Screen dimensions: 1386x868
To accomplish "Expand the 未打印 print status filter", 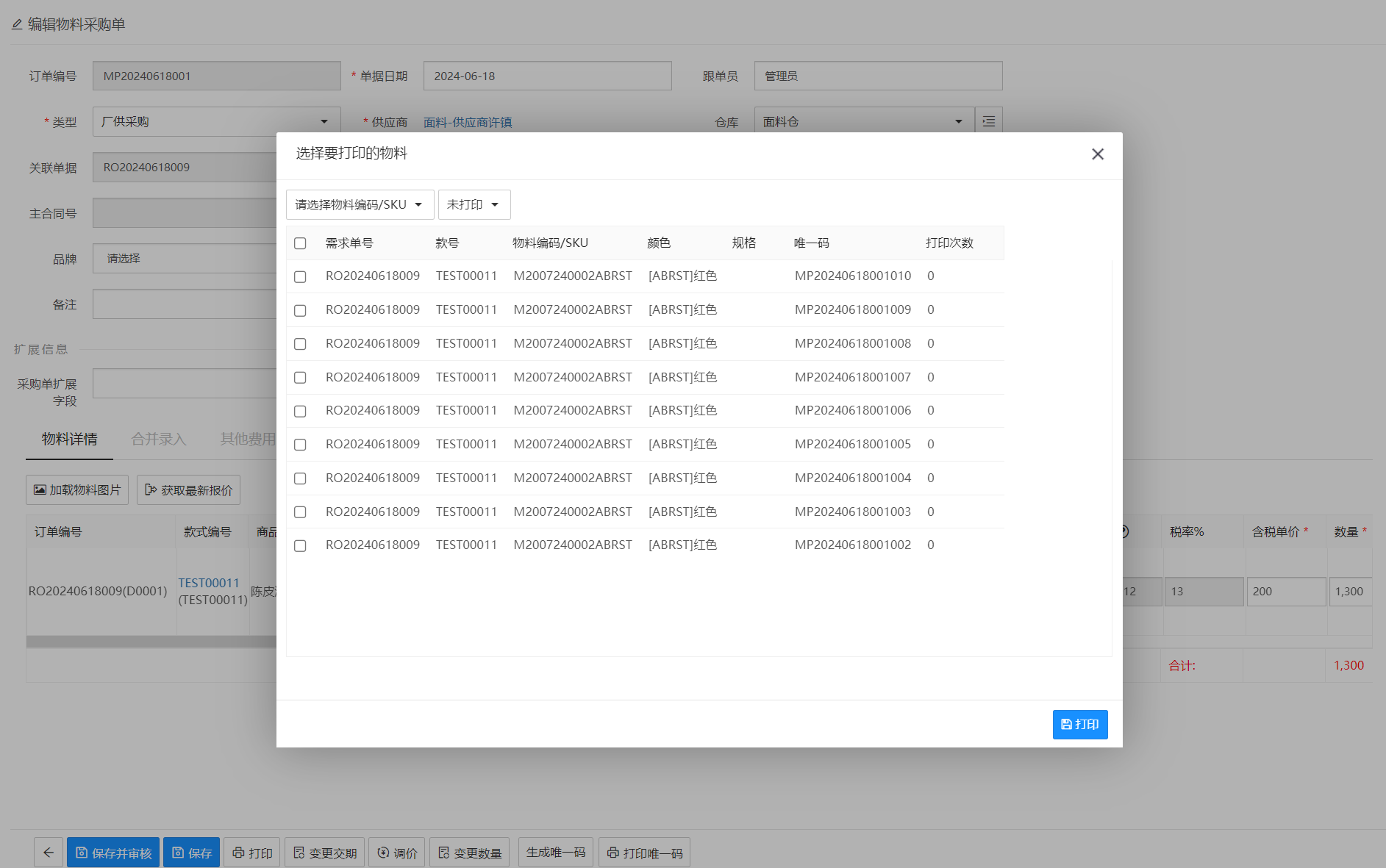I will (474, 205).
